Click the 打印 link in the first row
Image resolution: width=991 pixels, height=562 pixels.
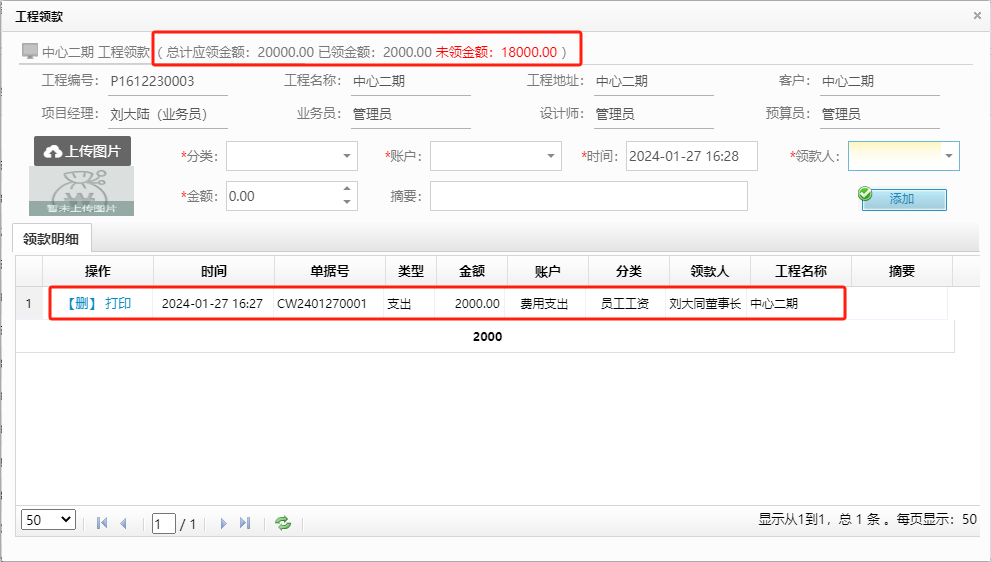click(x=118, y=303)
